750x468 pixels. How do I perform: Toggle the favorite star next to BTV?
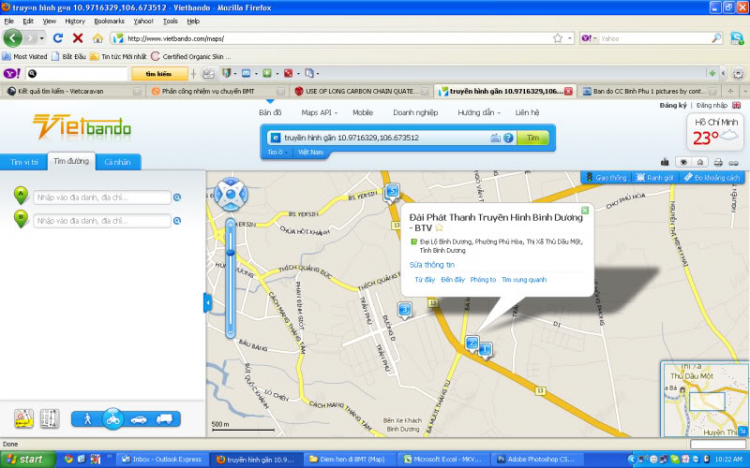(439, 228)
